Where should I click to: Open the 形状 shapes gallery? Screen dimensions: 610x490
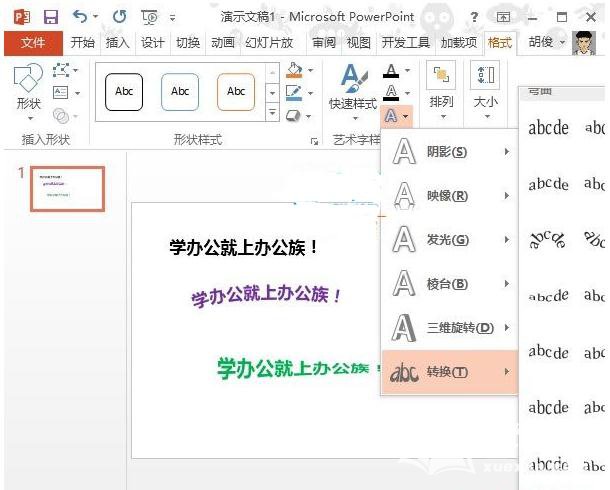(28, 93)
